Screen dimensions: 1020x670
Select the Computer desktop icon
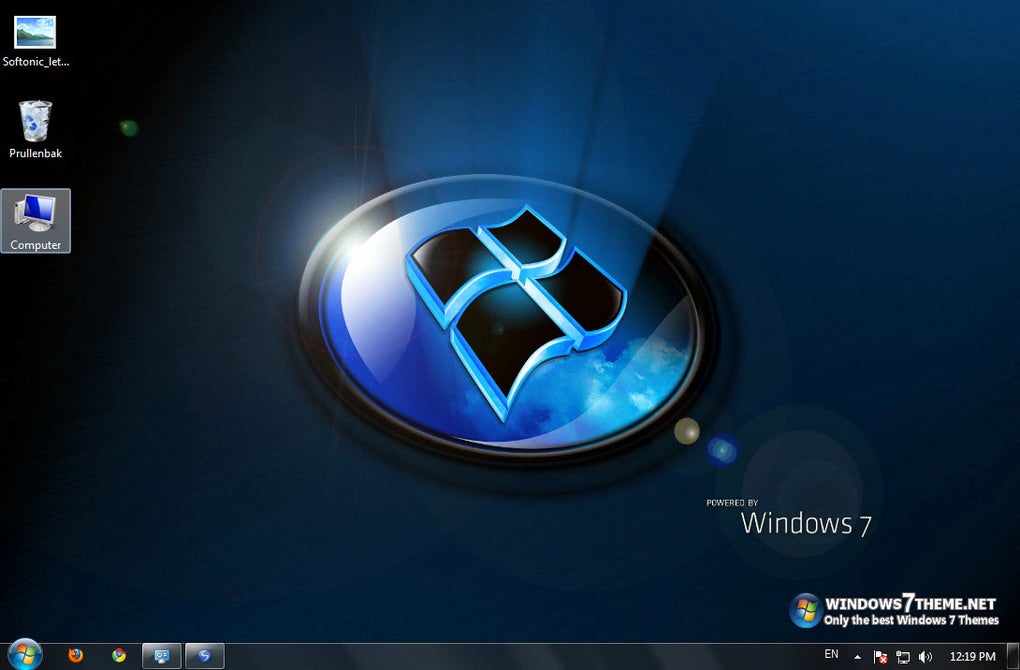(36, 221)
